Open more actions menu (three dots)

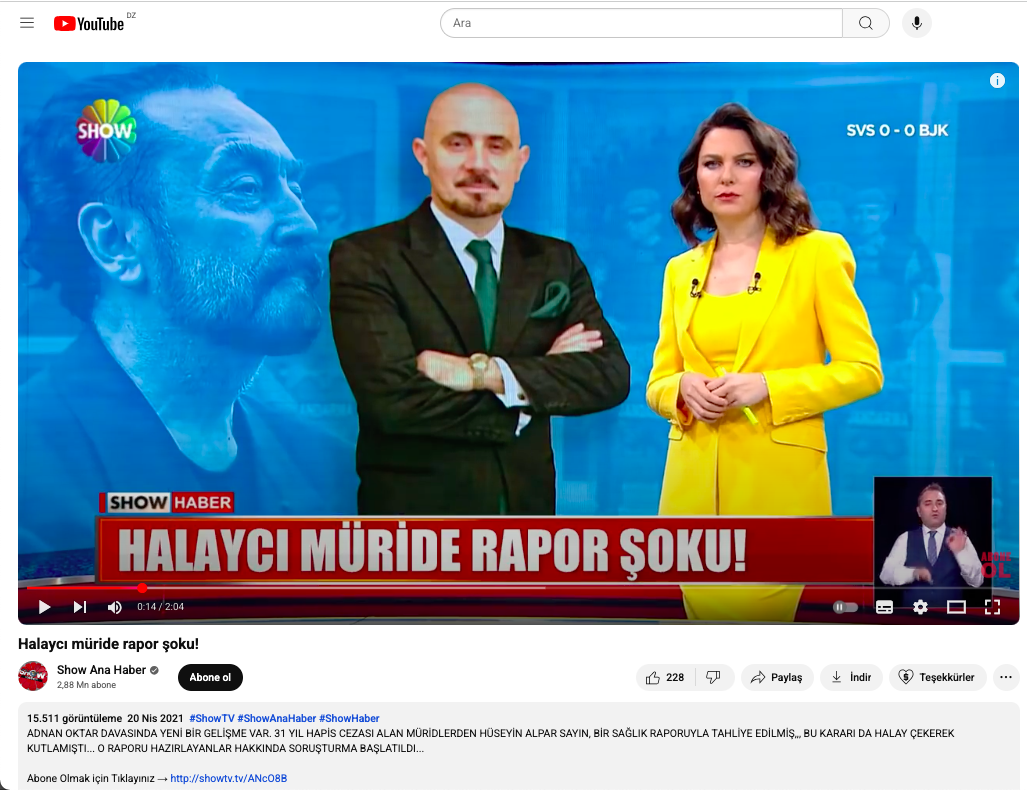coord(1006,677)
